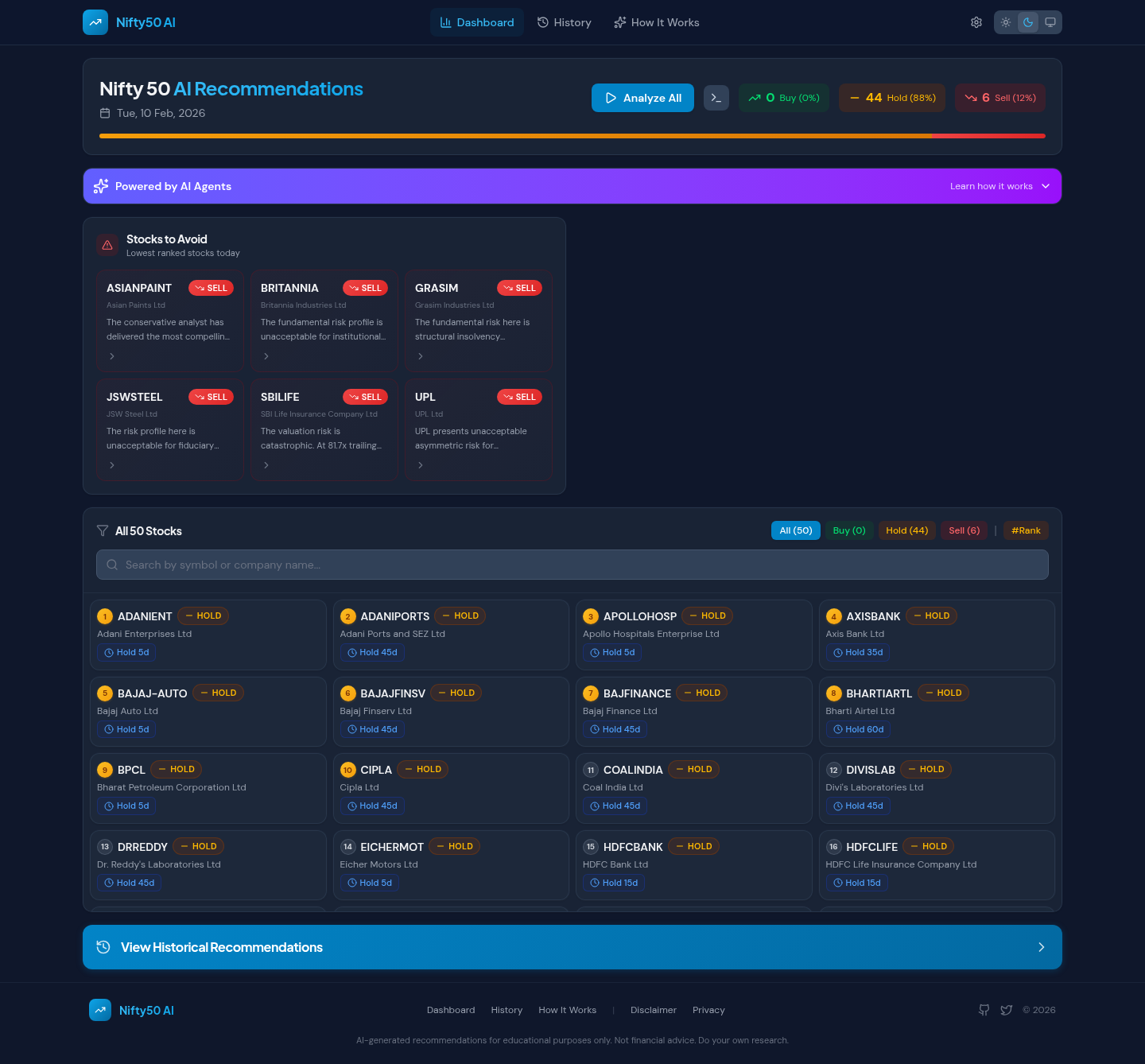
Task: Open the History tab in navigation
Action: pyautogui.click(x=565, y=22)
